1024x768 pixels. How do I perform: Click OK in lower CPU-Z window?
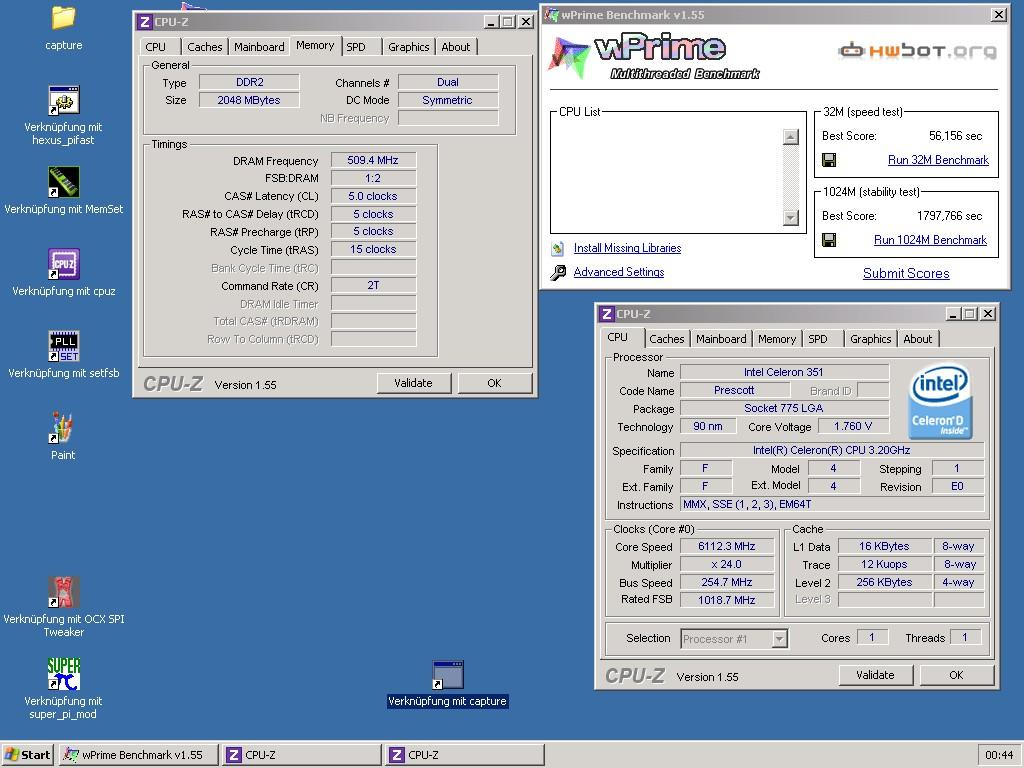(x=956, y=675)
